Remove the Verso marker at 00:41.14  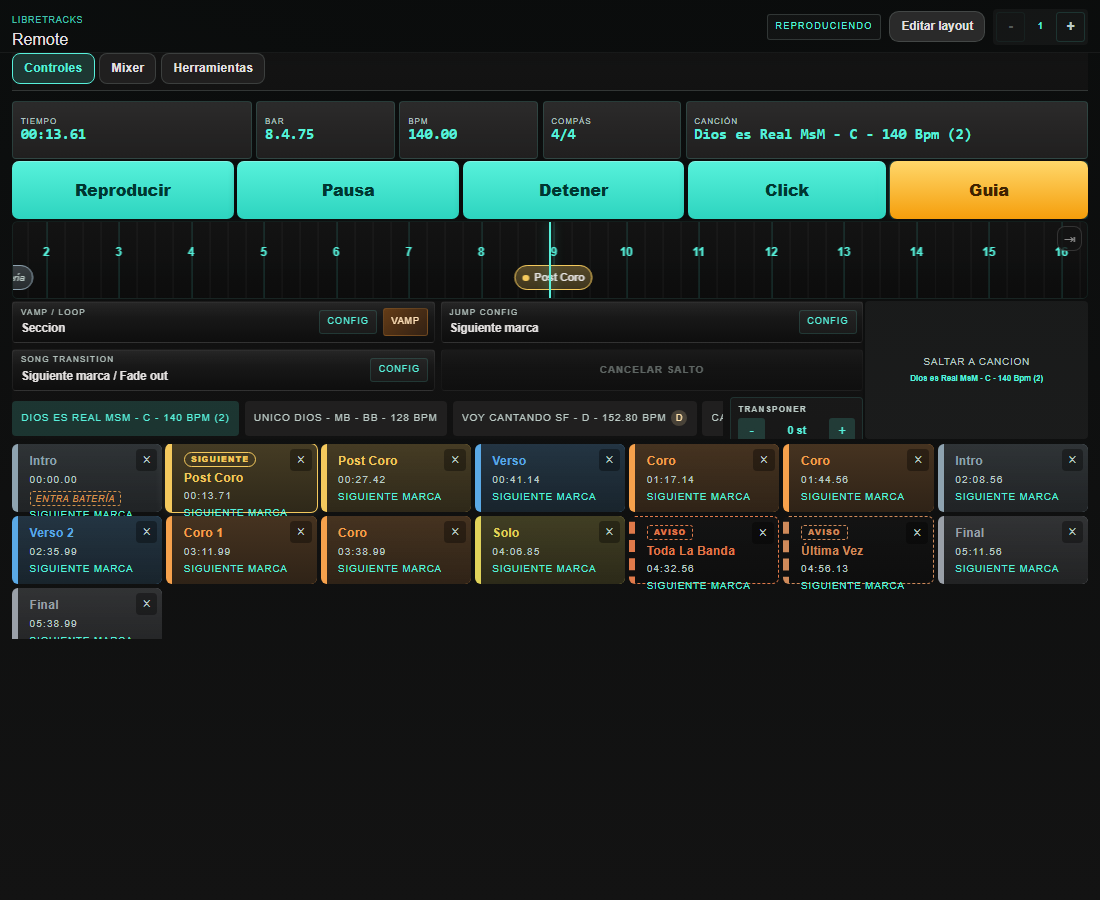coord(610,460)
